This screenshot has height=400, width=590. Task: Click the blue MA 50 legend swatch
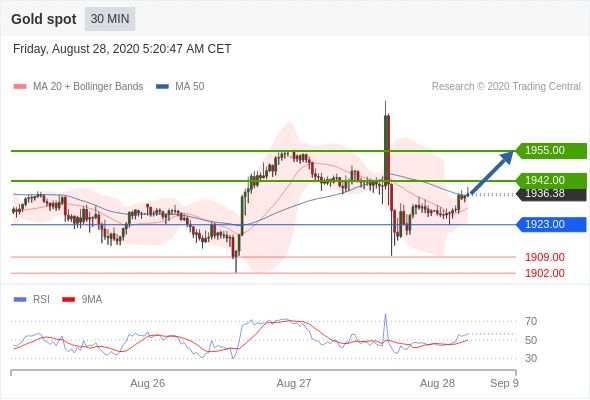(x=162, y=87)
